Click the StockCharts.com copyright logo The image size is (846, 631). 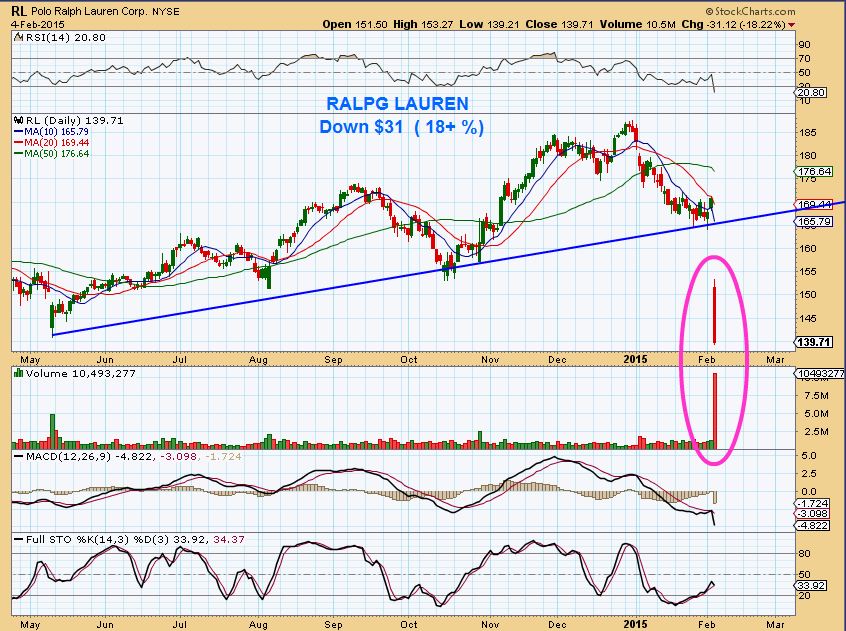pyautogui.click(x=750, y=11)
